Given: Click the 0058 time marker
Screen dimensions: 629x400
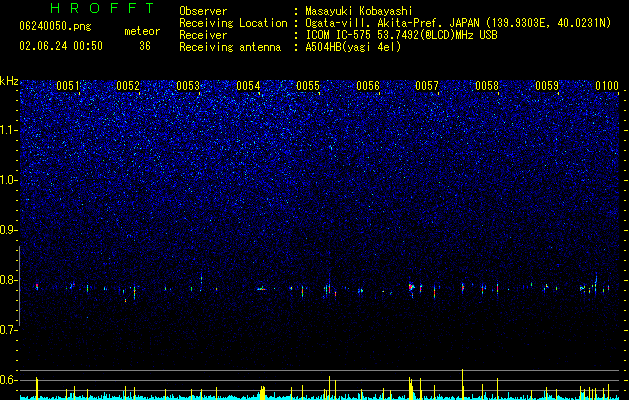Looking at the screenshot, I should coord(487,86).
